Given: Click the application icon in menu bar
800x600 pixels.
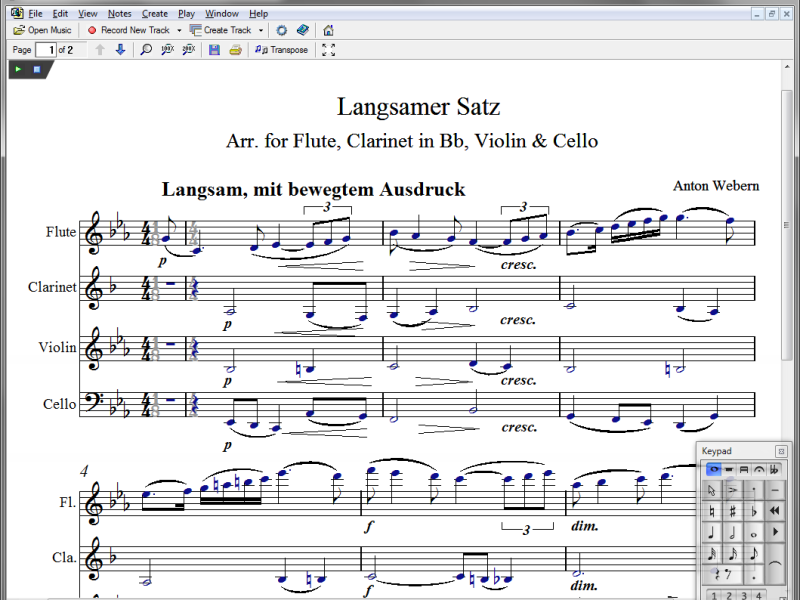Looking at the screenshot, I should (17, 13).
